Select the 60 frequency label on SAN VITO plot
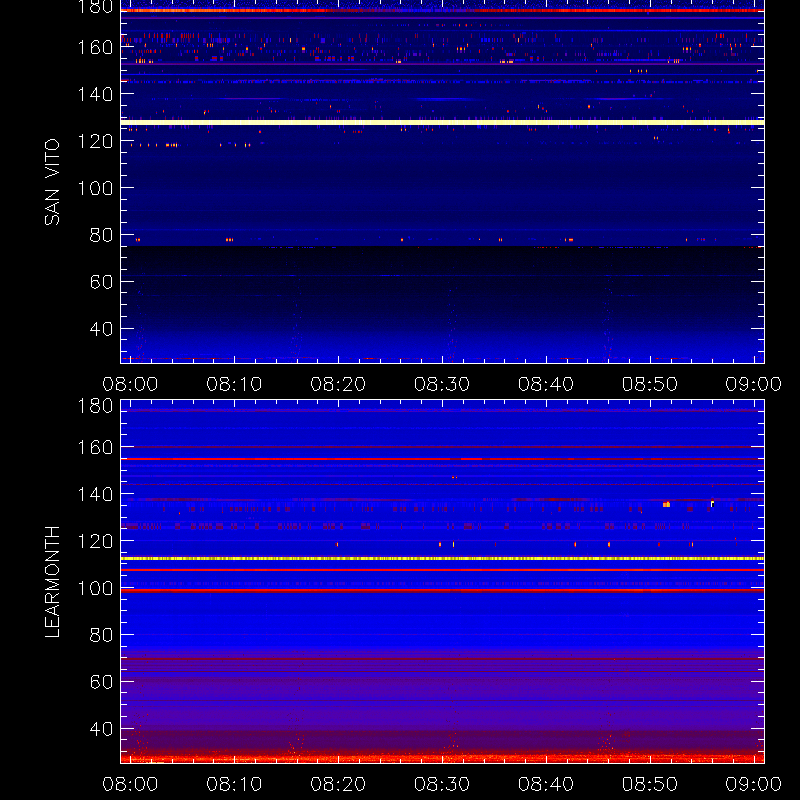The height and width of the screenshot is (800, 800). (101, 282)
